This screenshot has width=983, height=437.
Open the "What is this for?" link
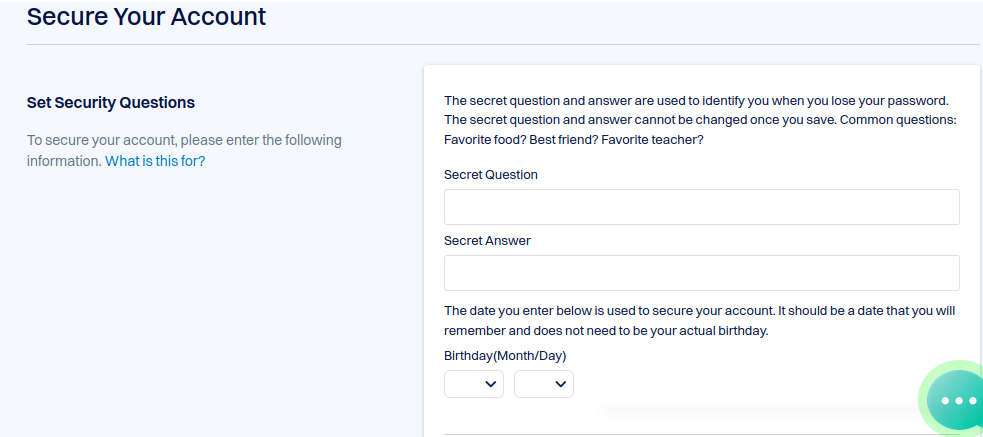click(x=155, y=161)
